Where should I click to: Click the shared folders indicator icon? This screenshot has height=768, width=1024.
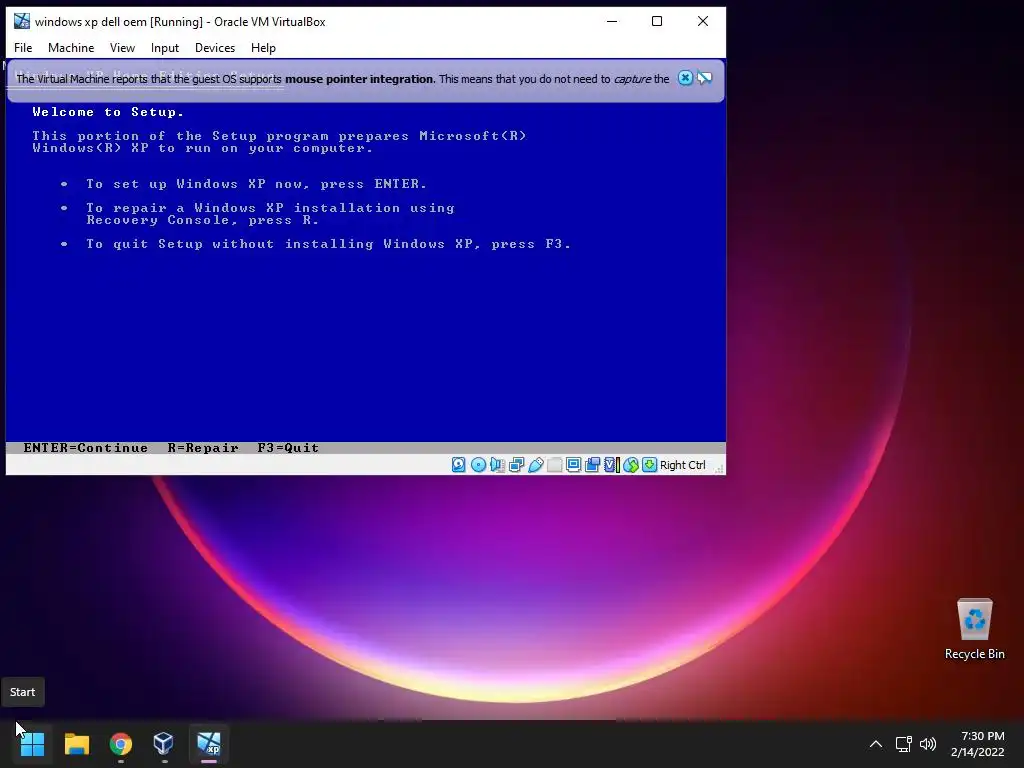[554, 465]
